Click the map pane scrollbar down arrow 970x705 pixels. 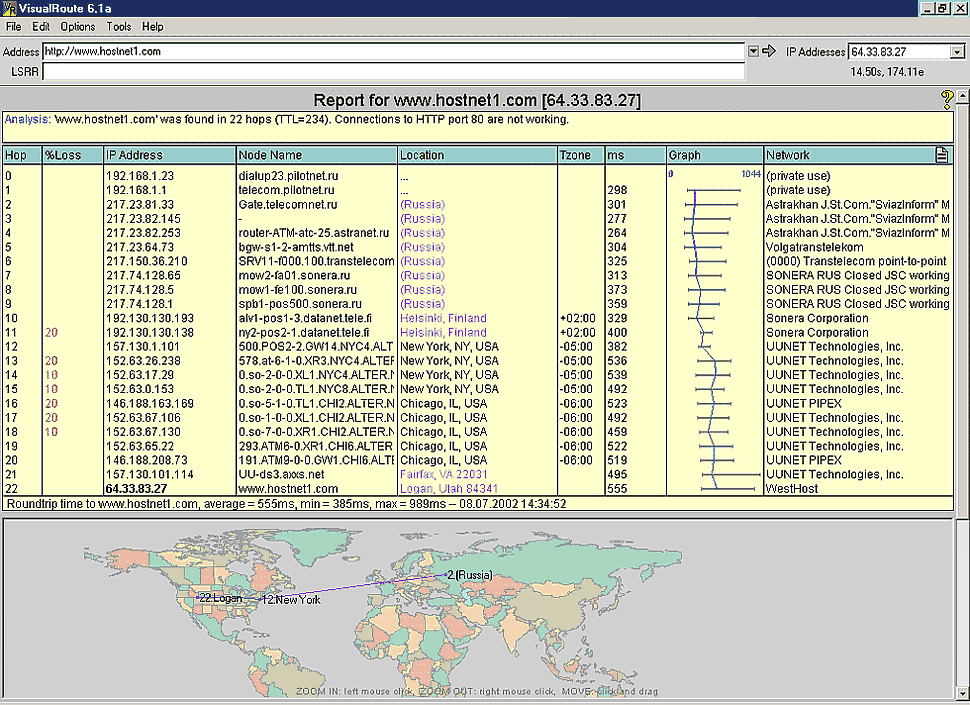click(963, 692)
